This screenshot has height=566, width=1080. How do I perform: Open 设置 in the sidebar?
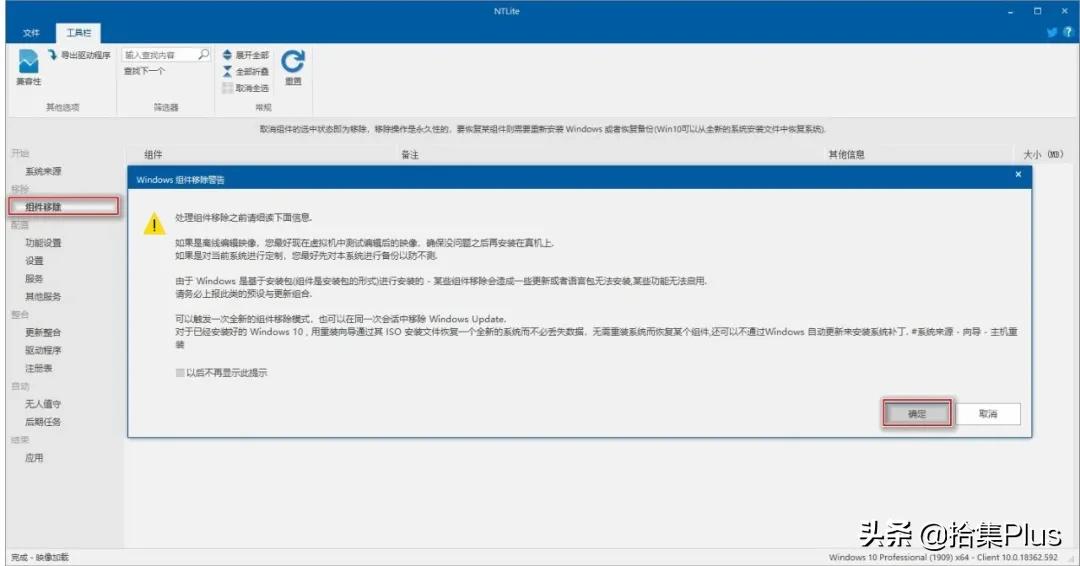[x=34, y=261]
